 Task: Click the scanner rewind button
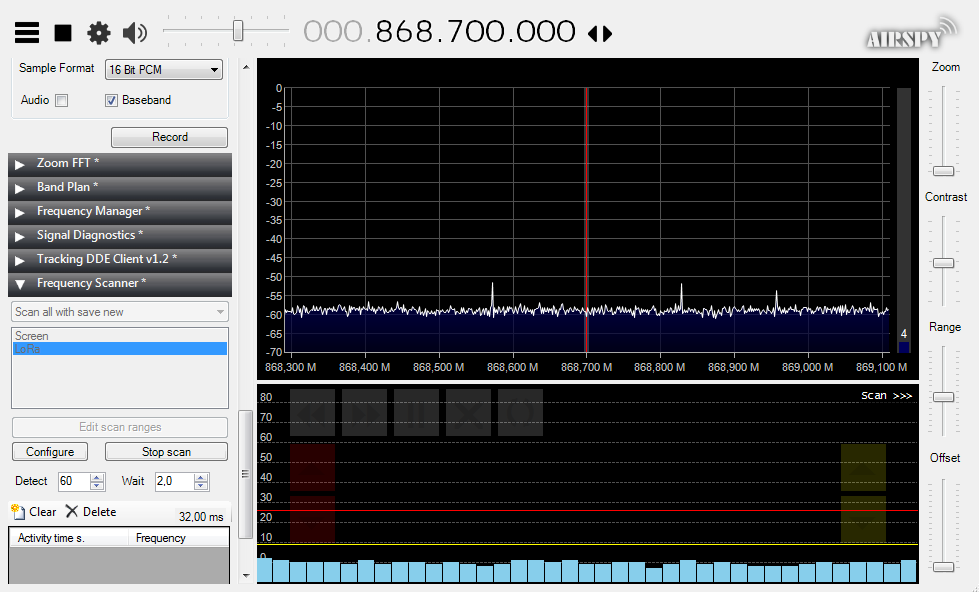pyautogui.click(x=312, y=413)
